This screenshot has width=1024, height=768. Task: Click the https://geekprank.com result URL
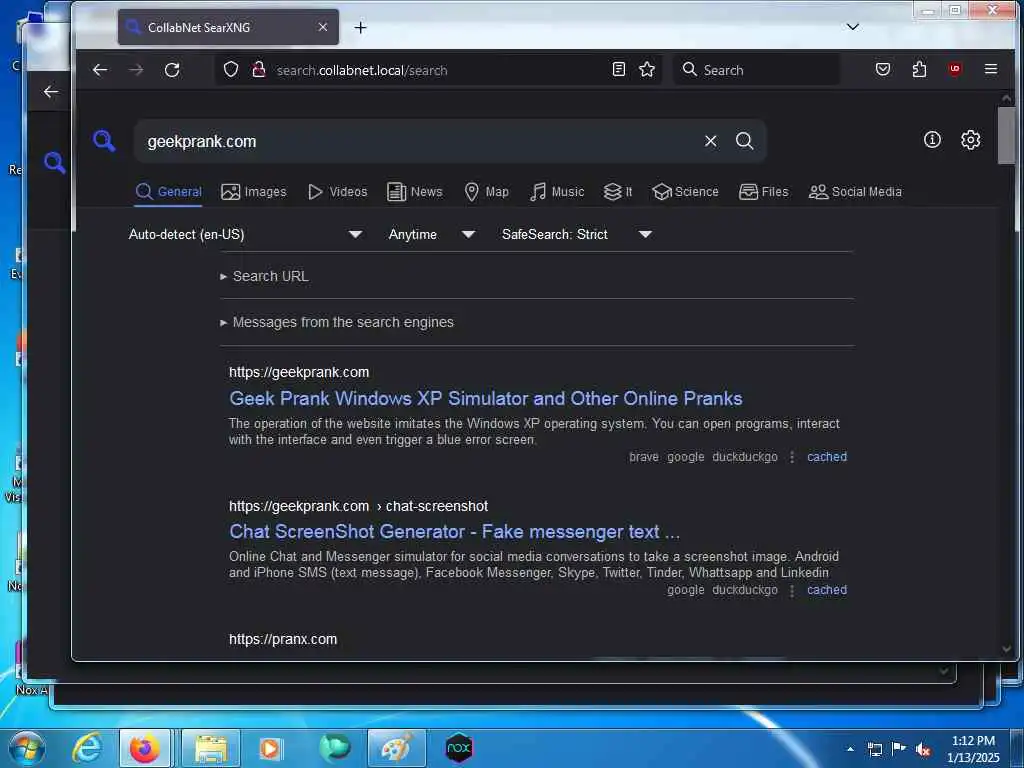point(299,372)
